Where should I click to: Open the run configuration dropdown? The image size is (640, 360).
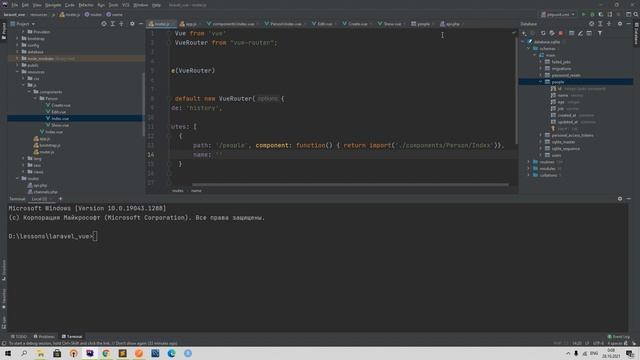(x=558, y=14)
